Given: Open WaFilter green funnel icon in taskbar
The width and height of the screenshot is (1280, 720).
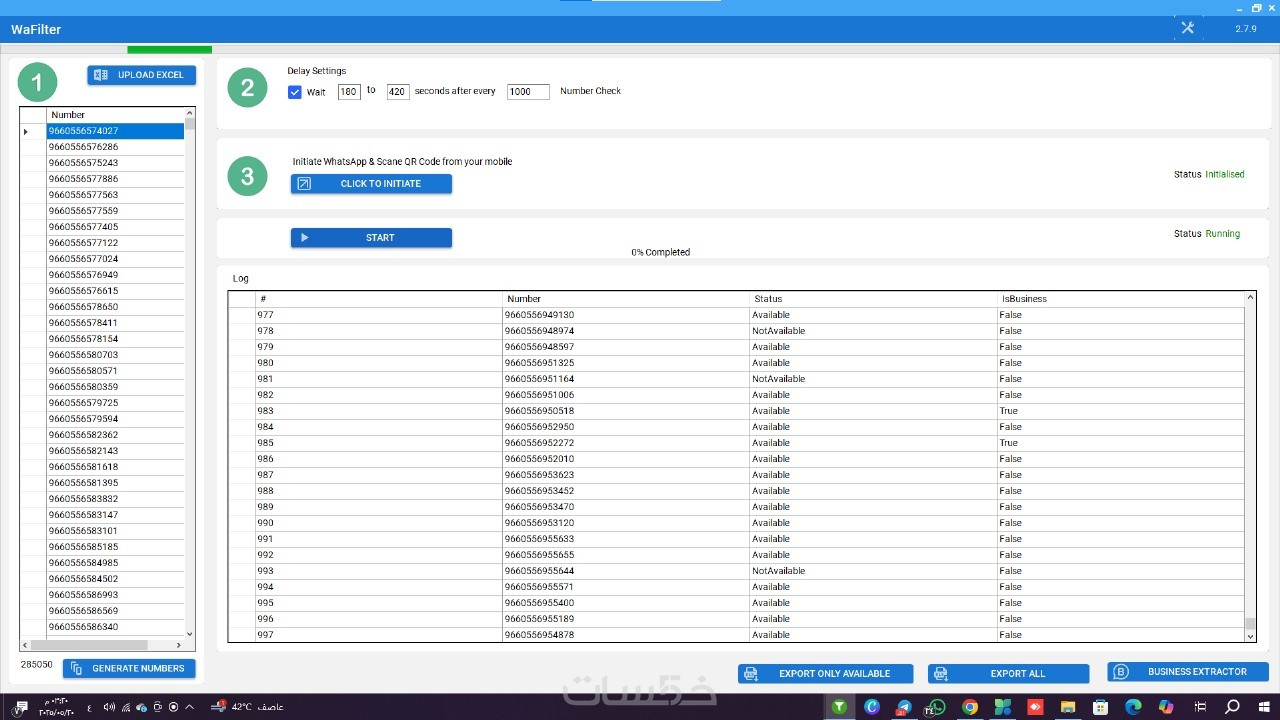Looking at the screenshot, I should click(x=840, y=707).
